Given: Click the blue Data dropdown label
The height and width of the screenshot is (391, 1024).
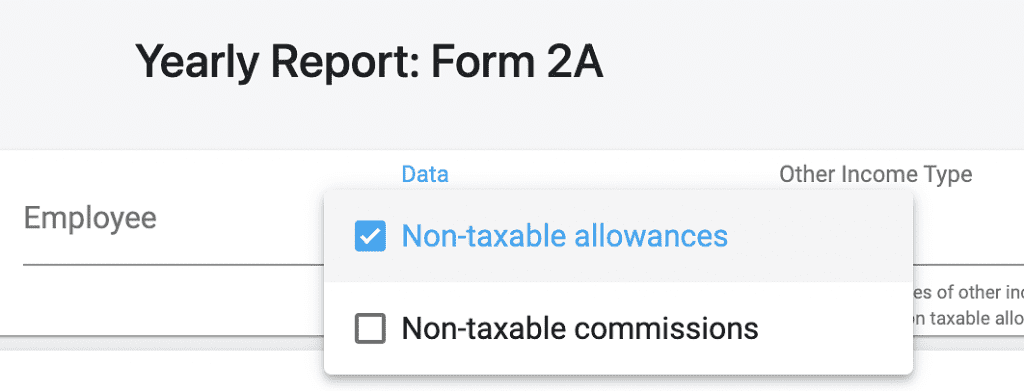Looking at the screenshot, I should (425, 174).
